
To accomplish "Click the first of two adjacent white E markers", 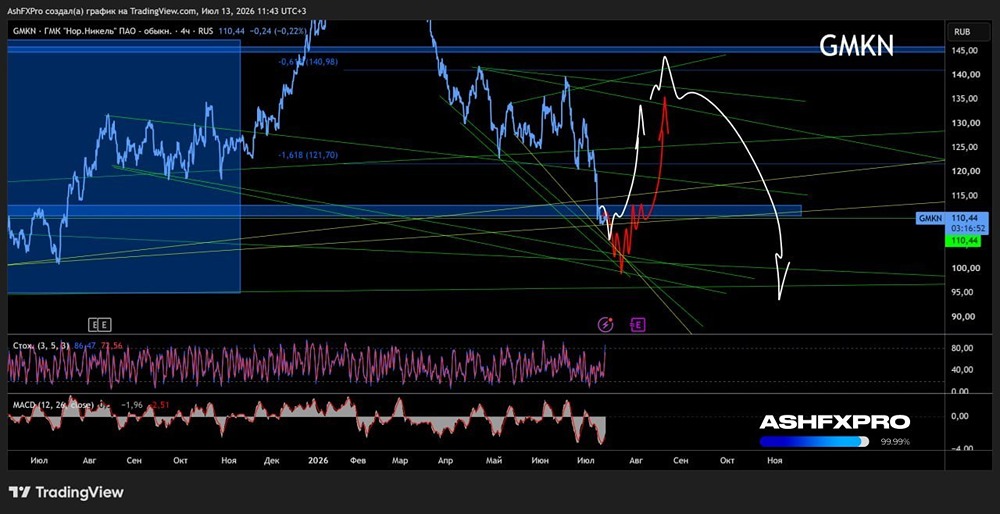I will coord(94,325).
